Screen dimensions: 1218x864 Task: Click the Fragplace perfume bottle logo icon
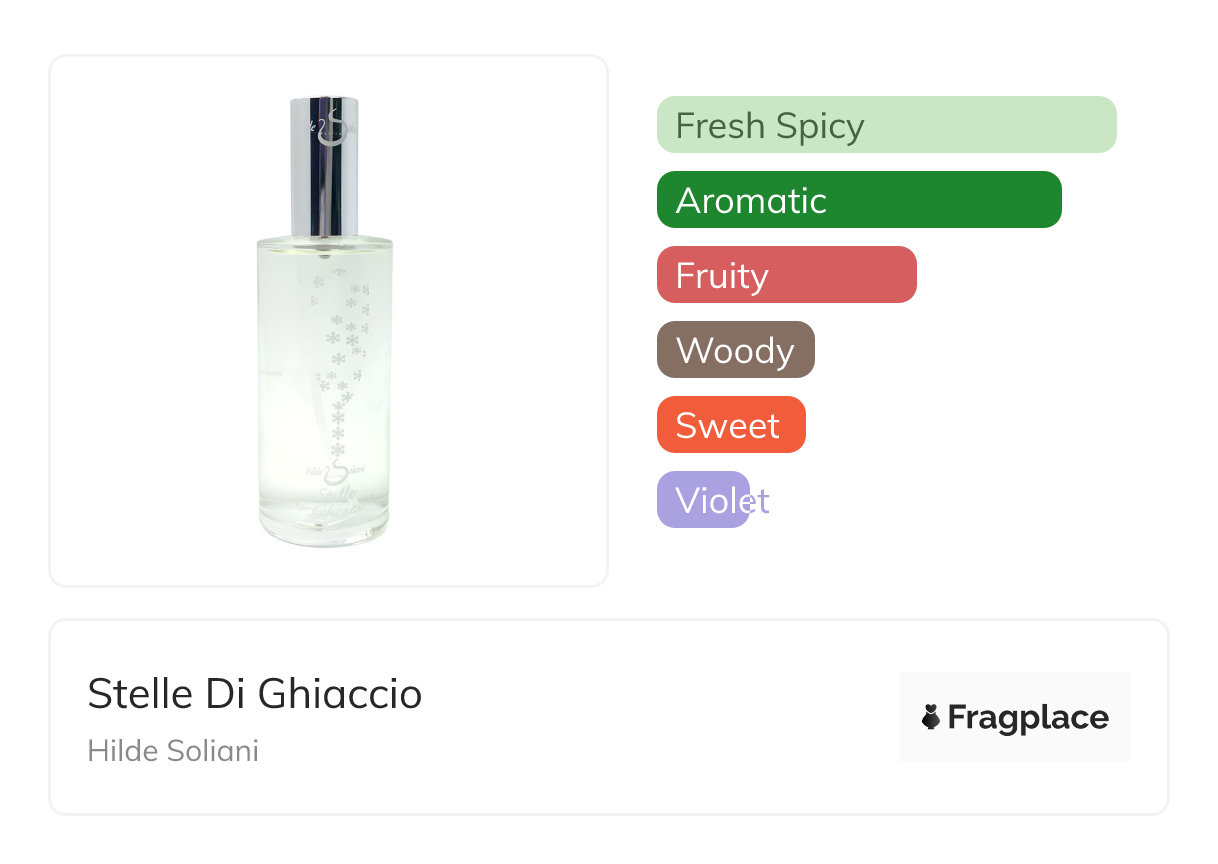coord(931,717)
